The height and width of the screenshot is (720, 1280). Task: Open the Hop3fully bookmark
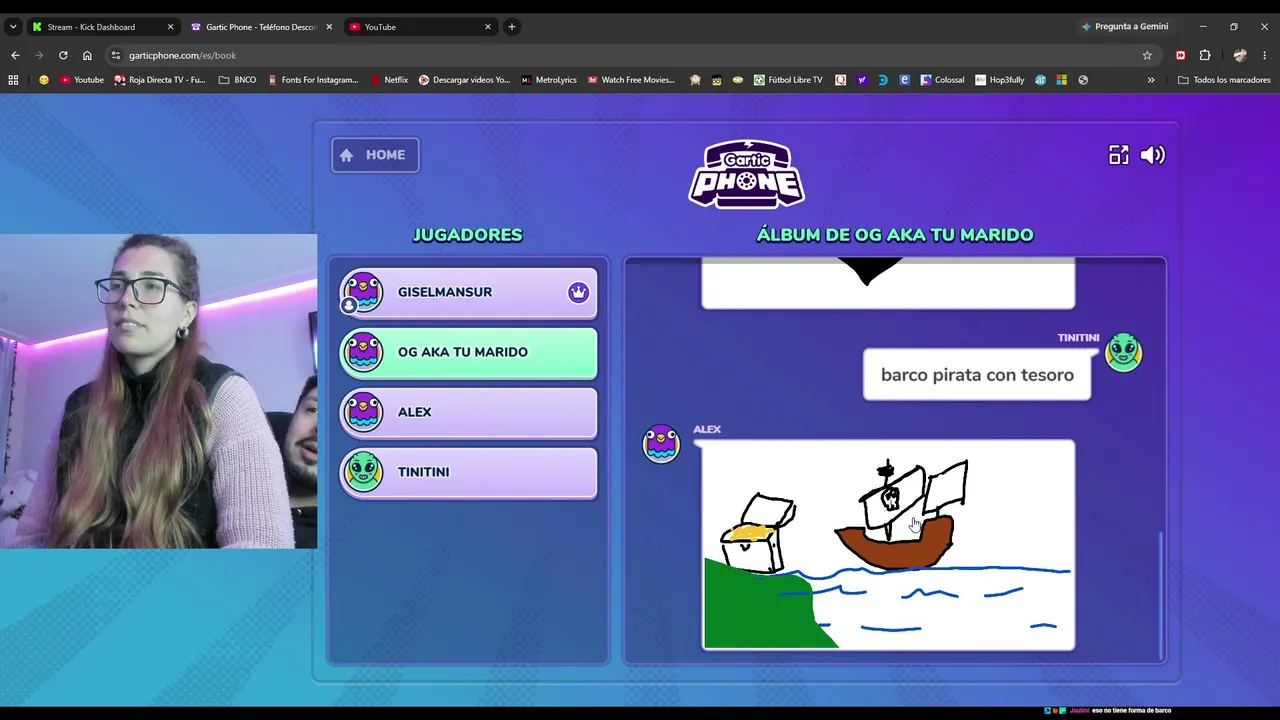pos(999,80)
